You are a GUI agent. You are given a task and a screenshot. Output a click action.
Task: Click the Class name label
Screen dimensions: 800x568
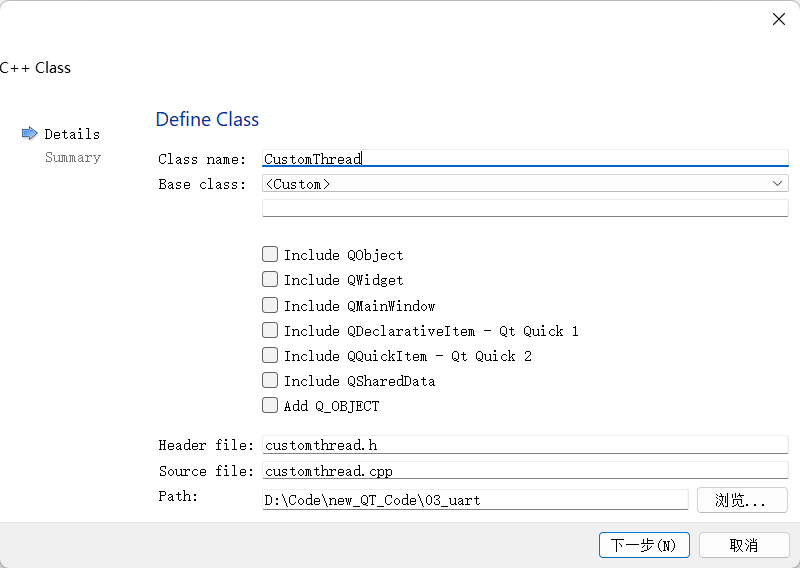202,159
